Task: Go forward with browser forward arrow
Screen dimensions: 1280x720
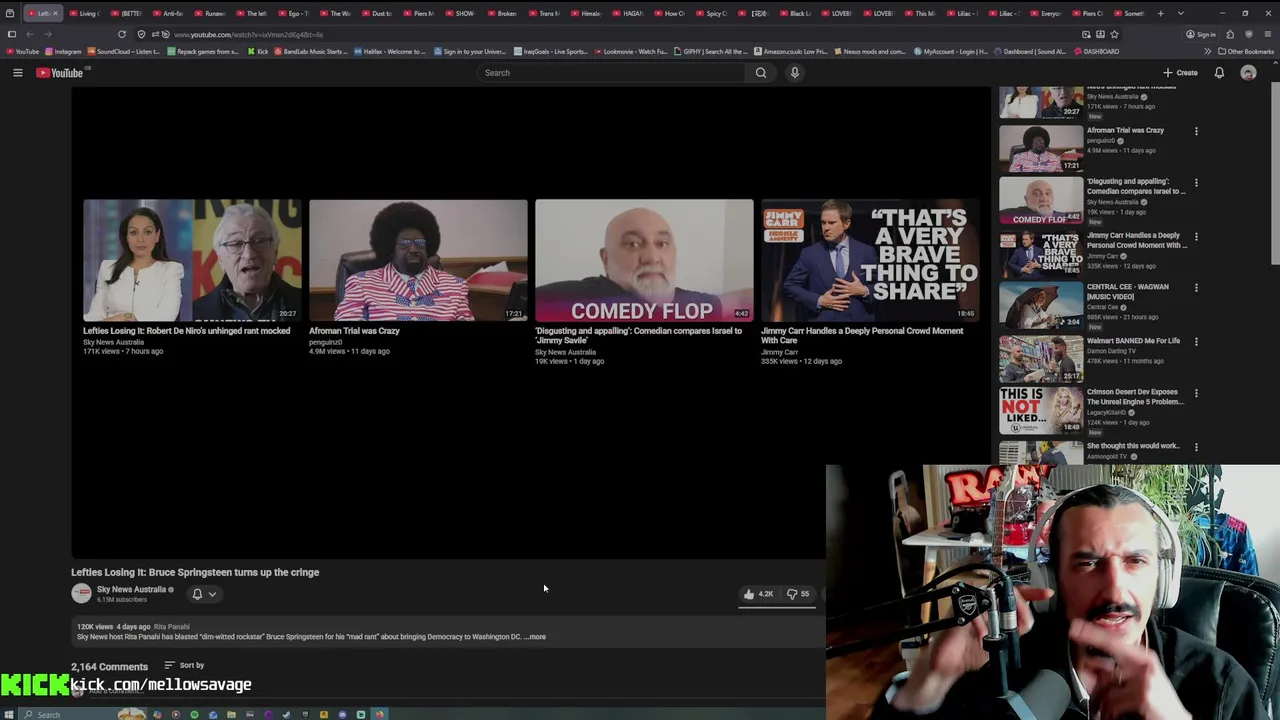Action: [x=48, y=34]
